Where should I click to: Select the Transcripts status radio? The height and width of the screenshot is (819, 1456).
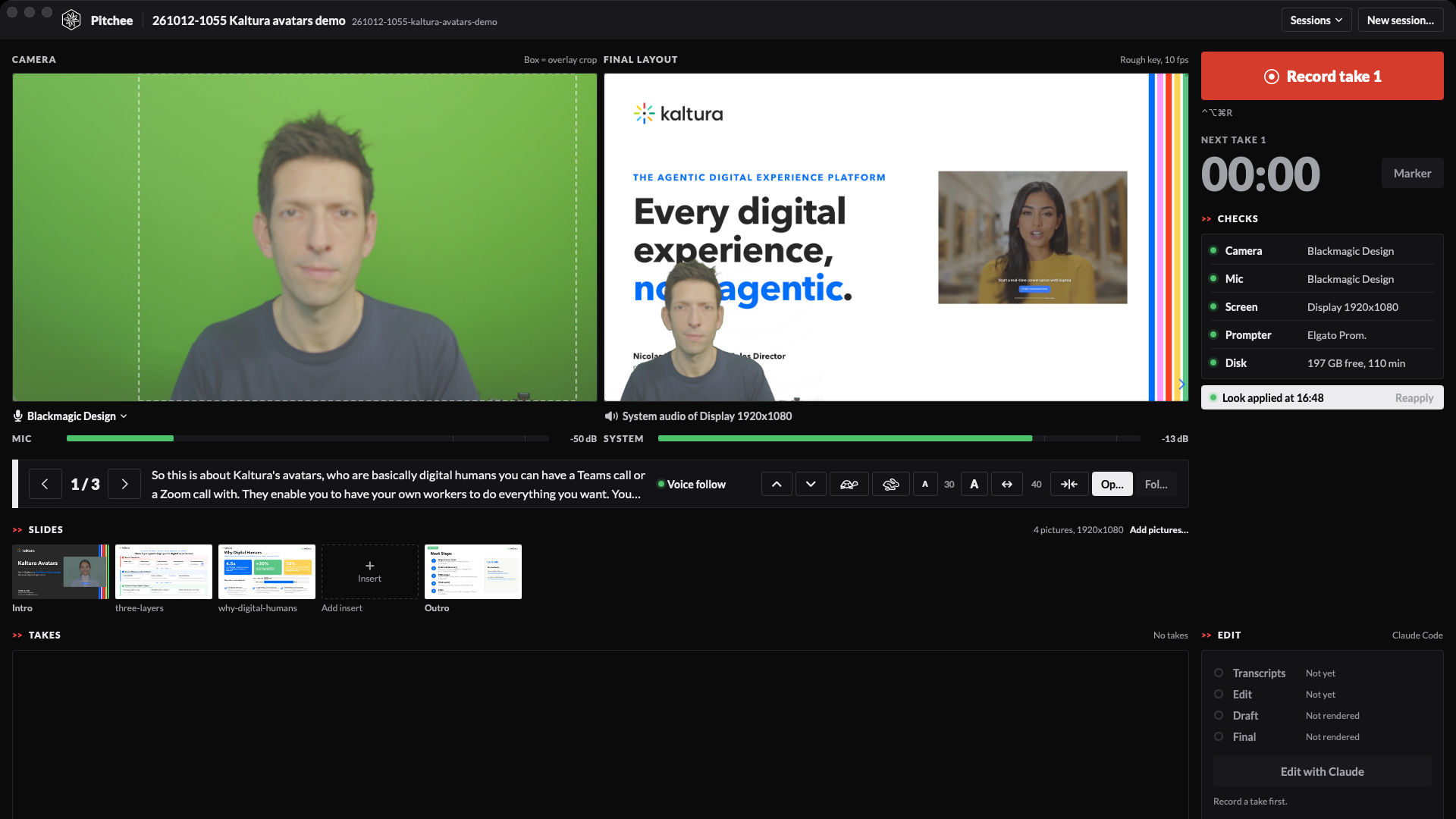(1219, 673)
